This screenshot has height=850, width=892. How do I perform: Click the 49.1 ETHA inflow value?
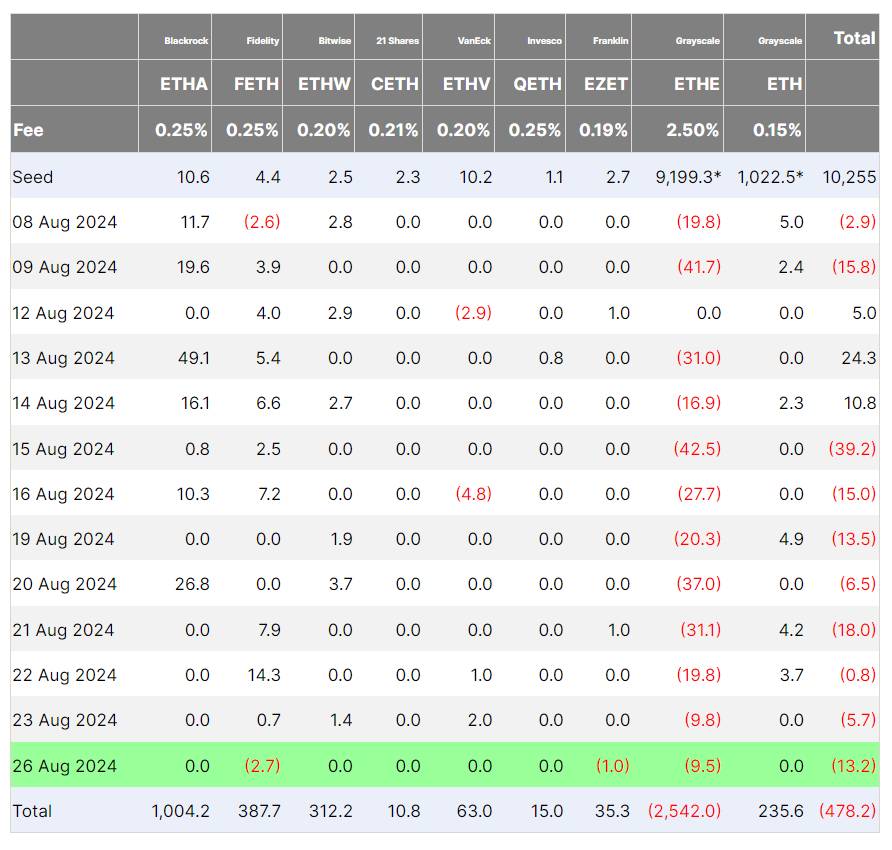[194, 358]
